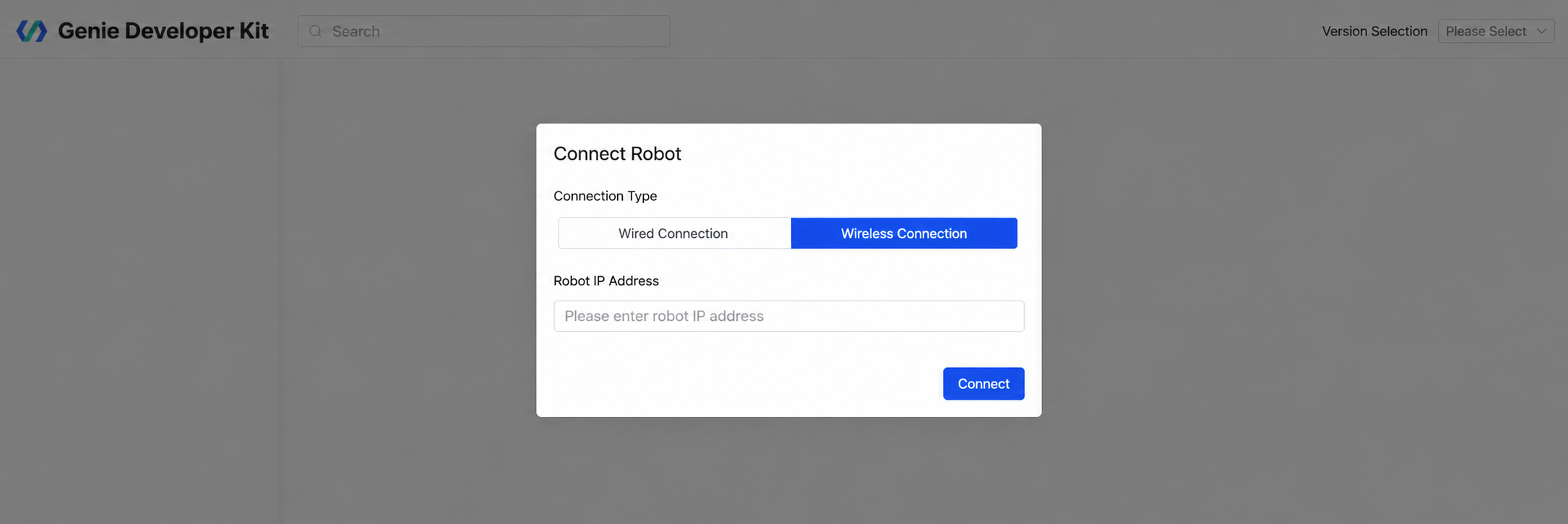
Task: Click the Version Selection label
Action: point(1374,31)
